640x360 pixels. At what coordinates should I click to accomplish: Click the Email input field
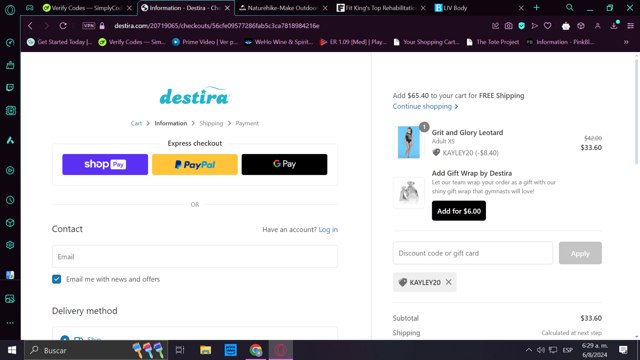195,256
